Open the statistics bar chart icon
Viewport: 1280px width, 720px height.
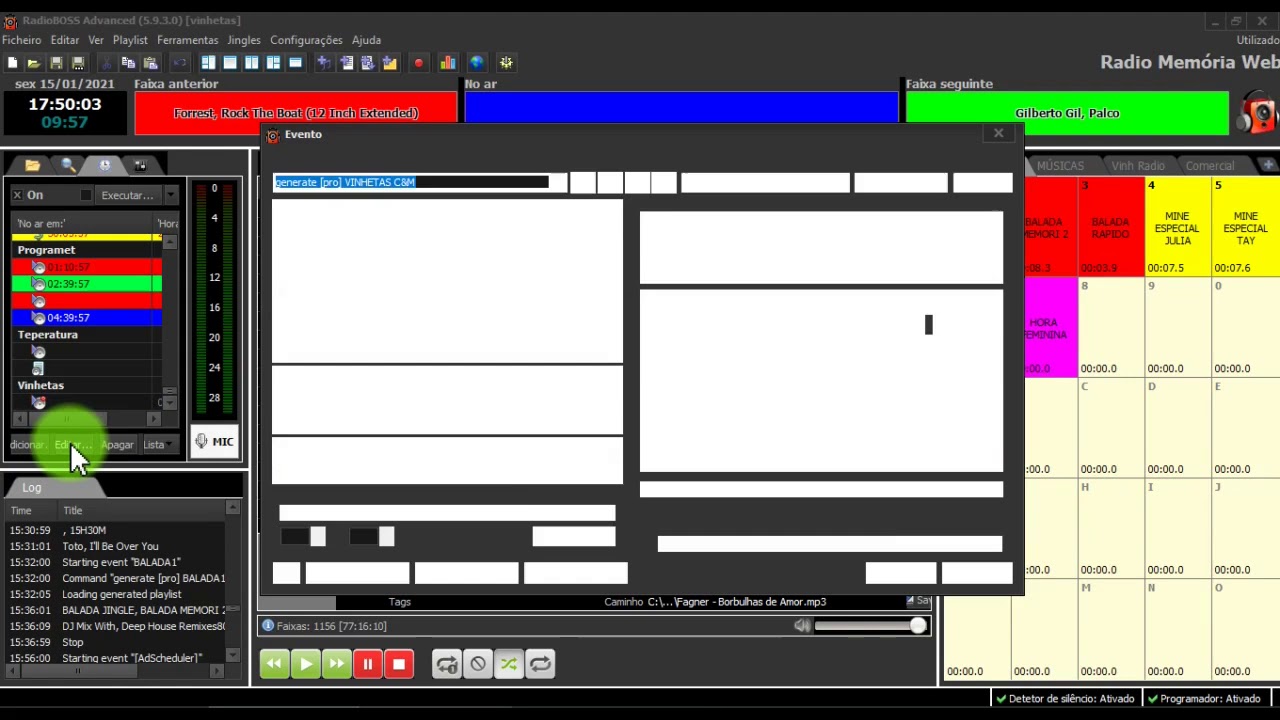447,63
